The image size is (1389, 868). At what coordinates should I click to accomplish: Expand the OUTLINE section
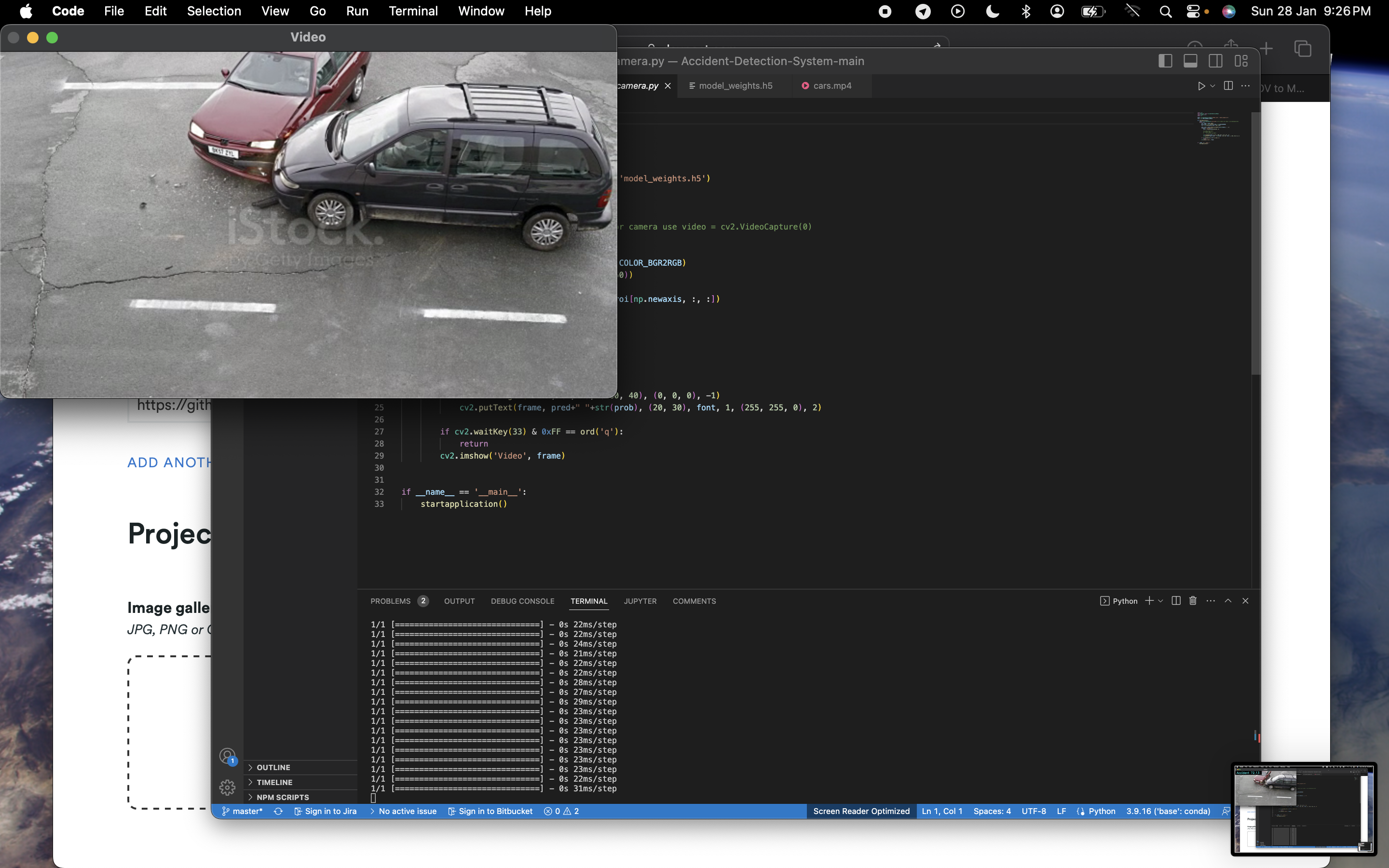[273, 768]
